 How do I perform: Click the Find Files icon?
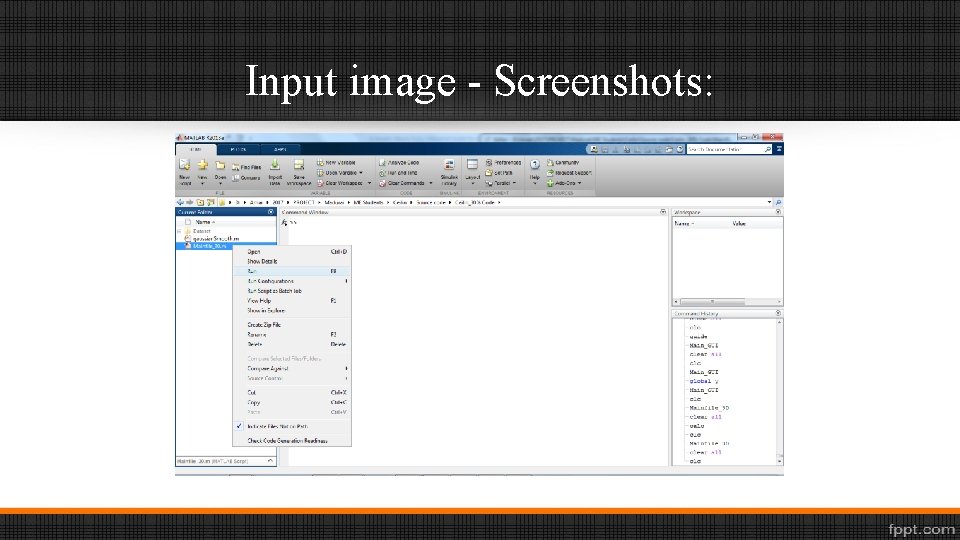[x=236, y=167]
